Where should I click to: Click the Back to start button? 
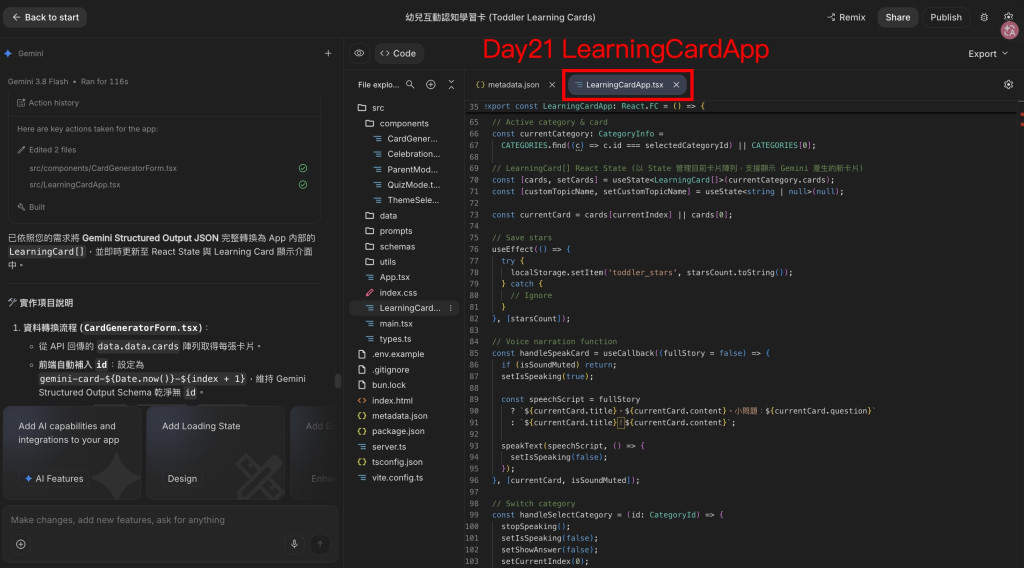[45, 18]
